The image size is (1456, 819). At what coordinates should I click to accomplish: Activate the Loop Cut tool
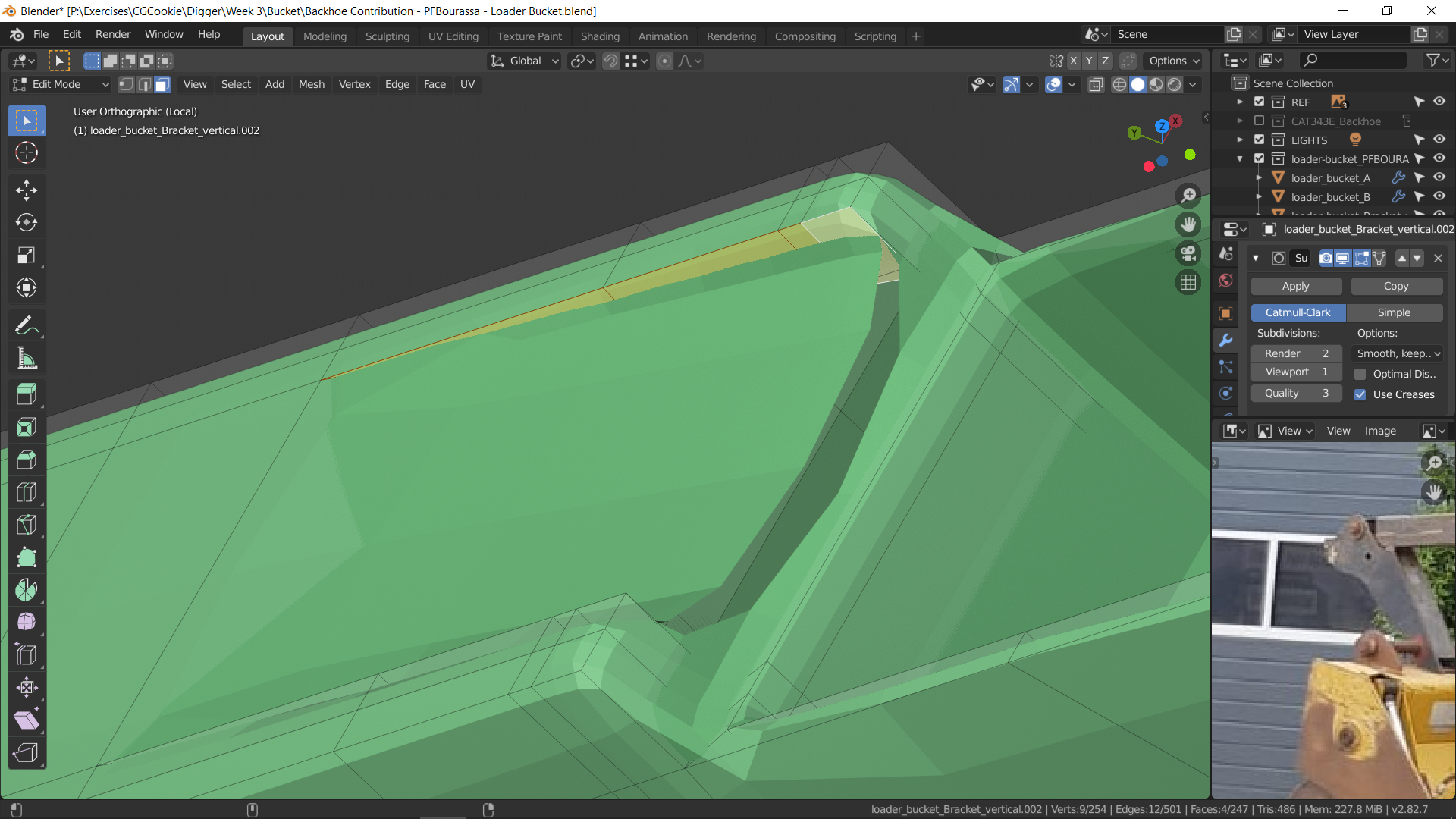tap(26, 492)
